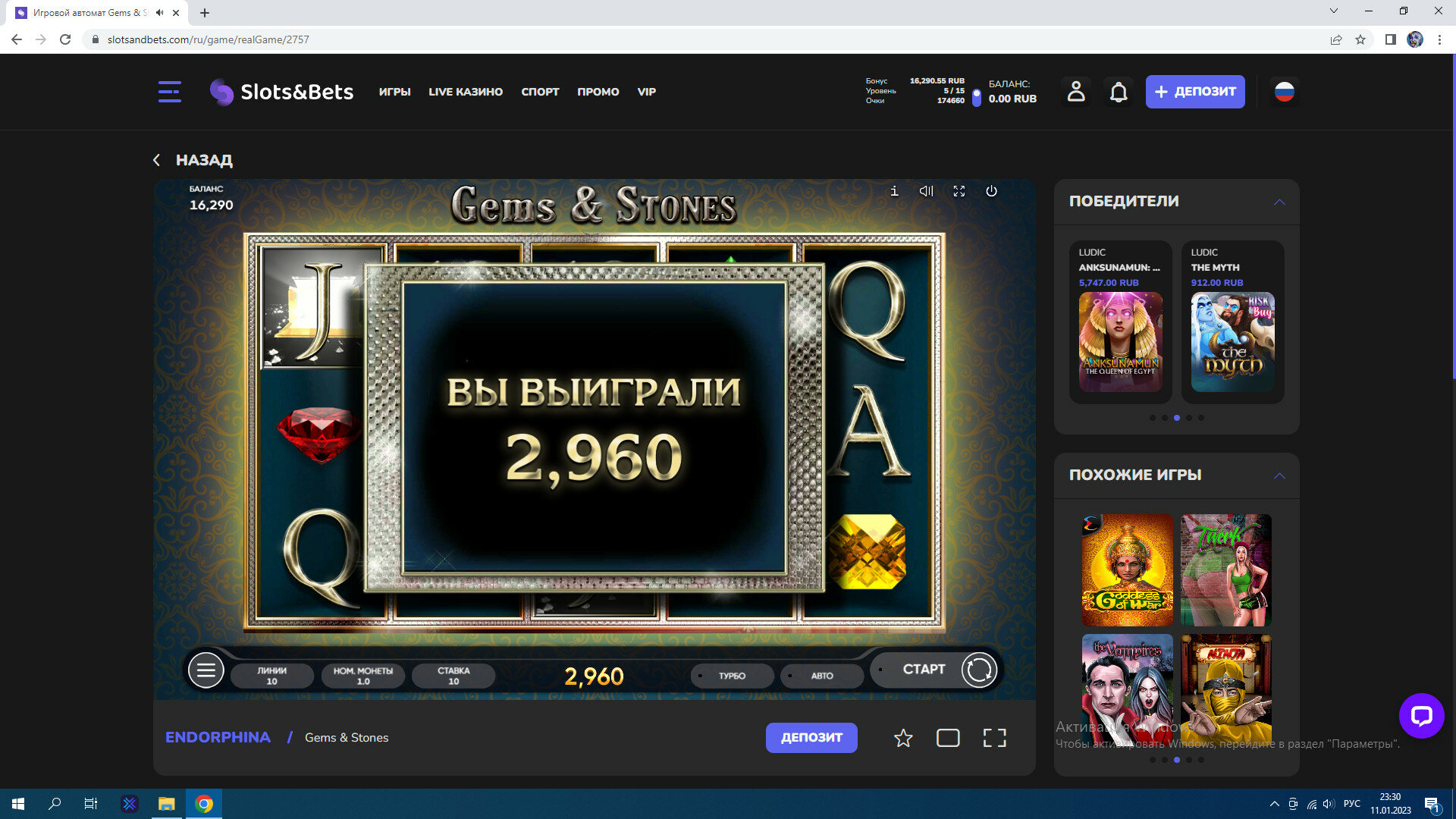The width and height of the screenshot is (1456, 819).
Task: Toggle Турбо mode in the game
Action: coord(732,676)
